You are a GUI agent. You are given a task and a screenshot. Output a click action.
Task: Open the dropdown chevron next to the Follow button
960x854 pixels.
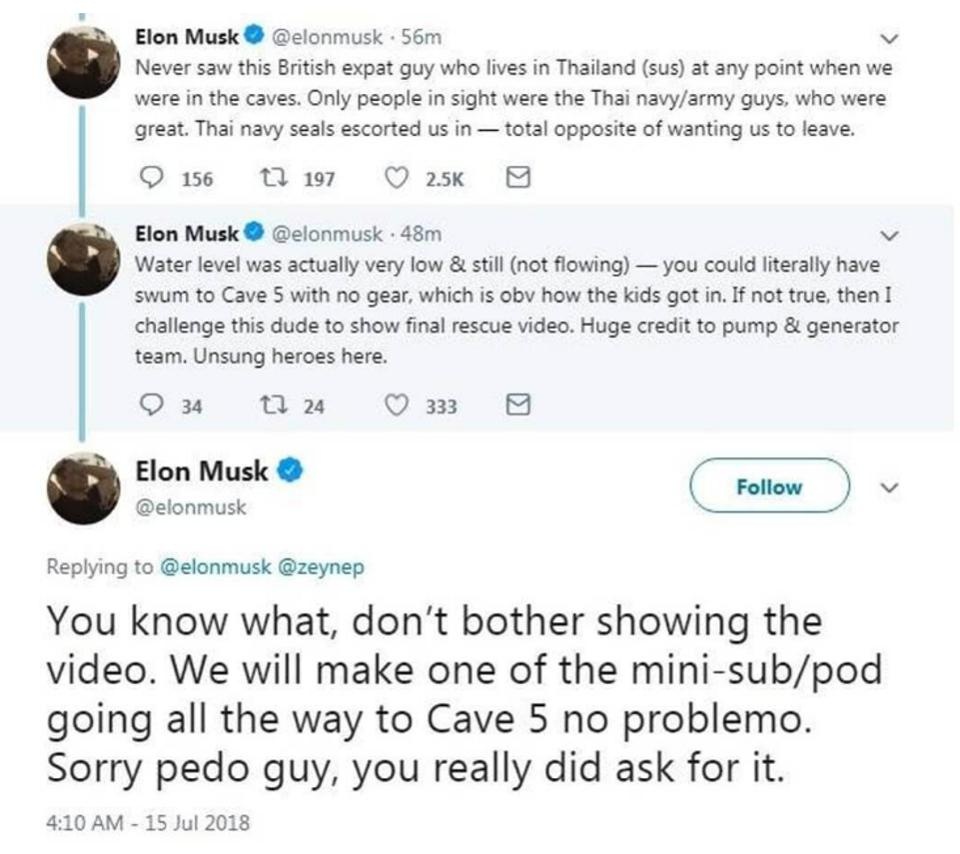point(888,488)
